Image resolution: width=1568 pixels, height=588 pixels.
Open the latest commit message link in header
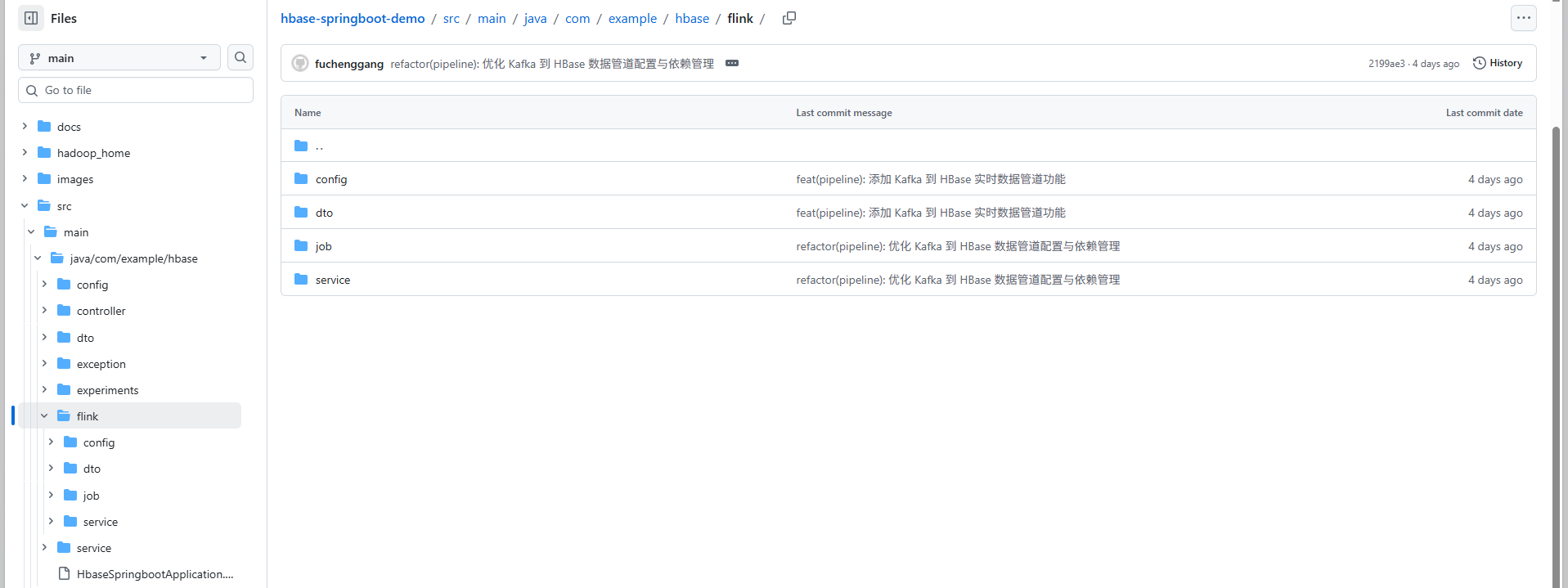click(552, 64)
